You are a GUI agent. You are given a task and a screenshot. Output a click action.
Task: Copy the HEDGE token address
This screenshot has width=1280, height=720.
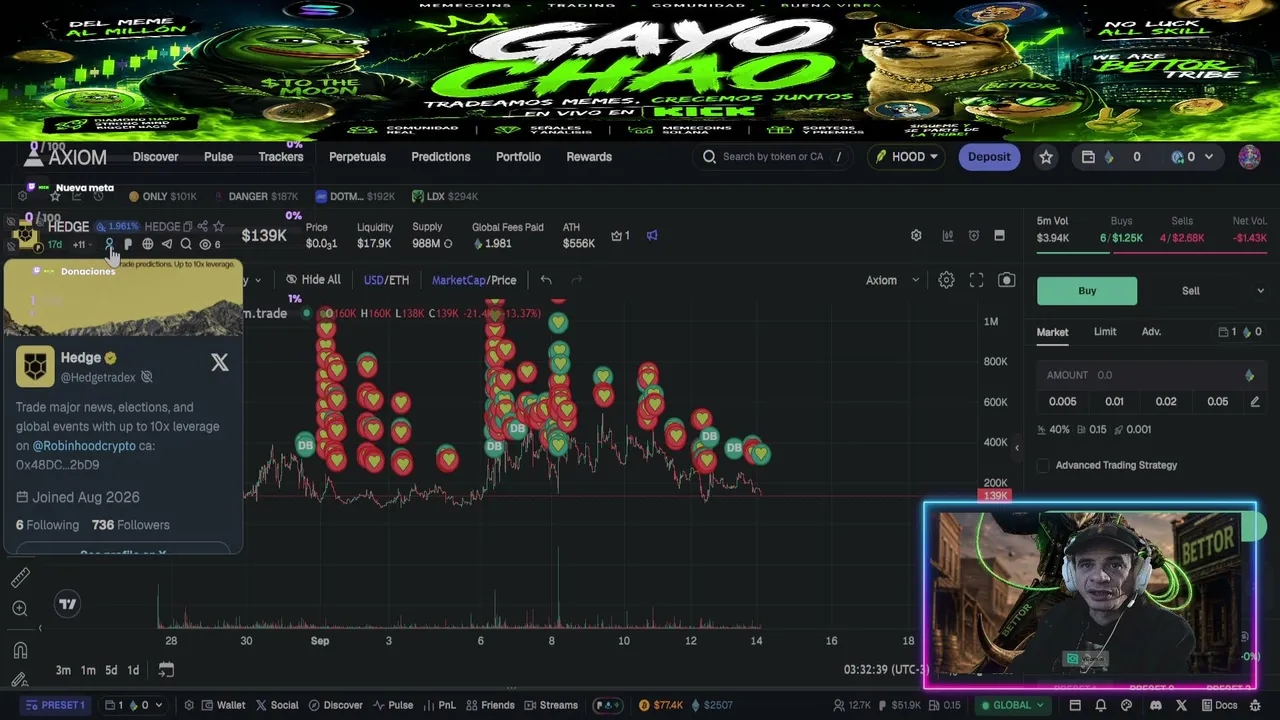(187, 227)
